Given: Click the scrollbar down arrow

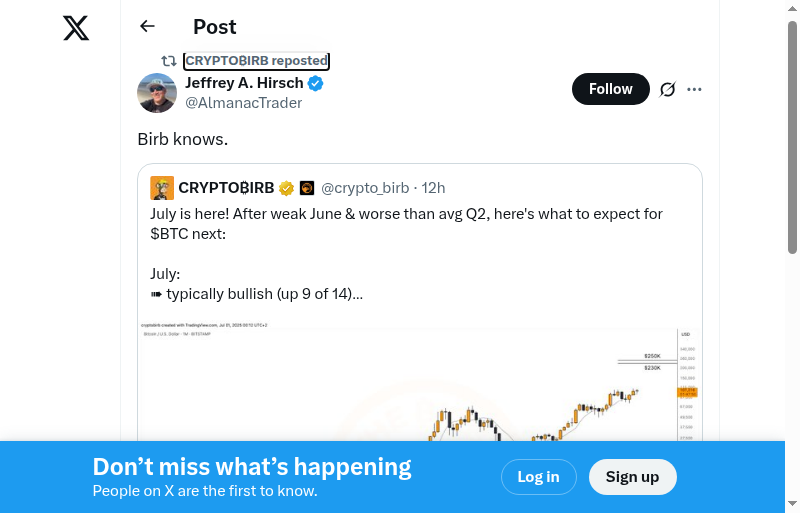Looking at the screenshot, I should (x=792, y=503).
